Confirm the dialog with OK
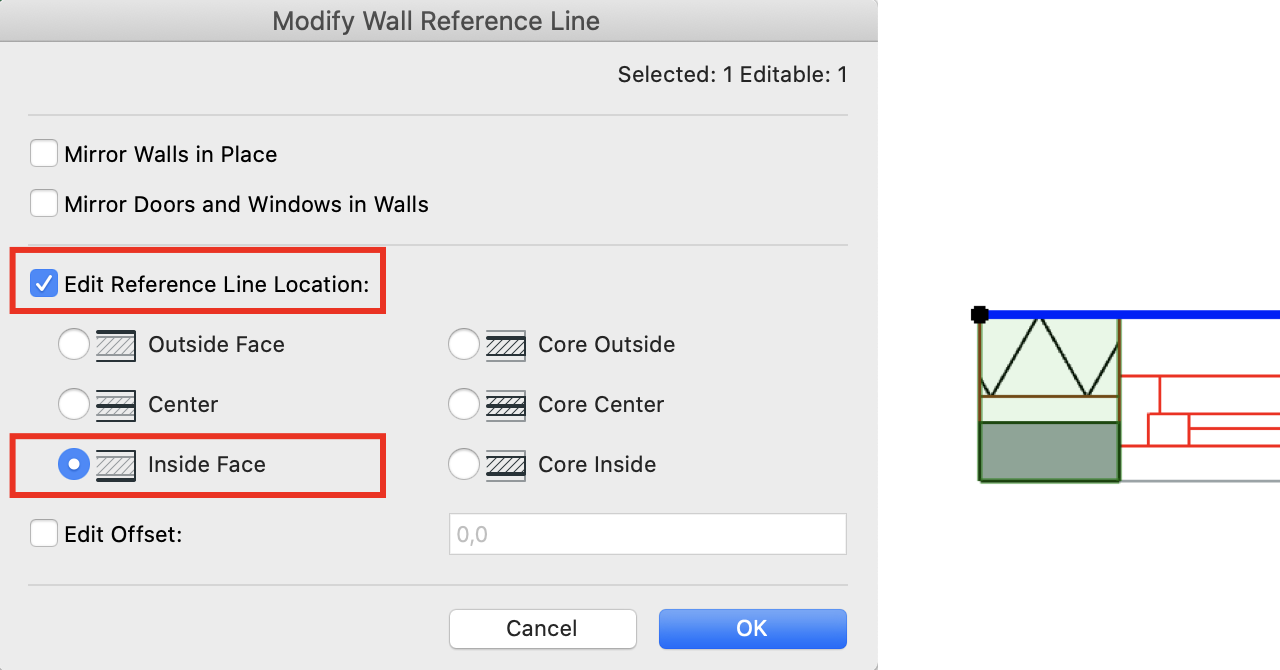The image size is (1280, 670). click(x=753, y=629)
